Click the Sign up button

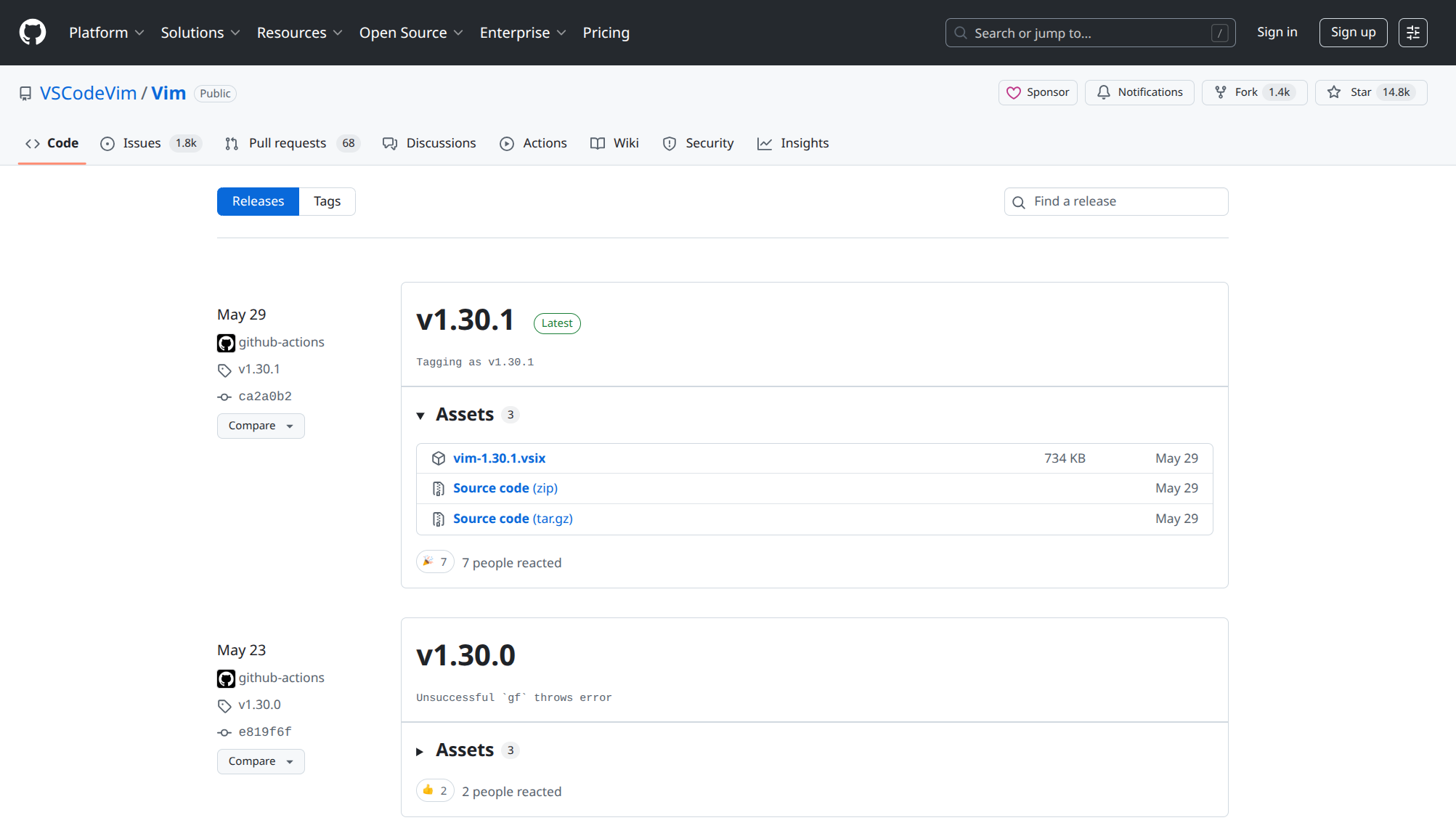coord(1352,33)
